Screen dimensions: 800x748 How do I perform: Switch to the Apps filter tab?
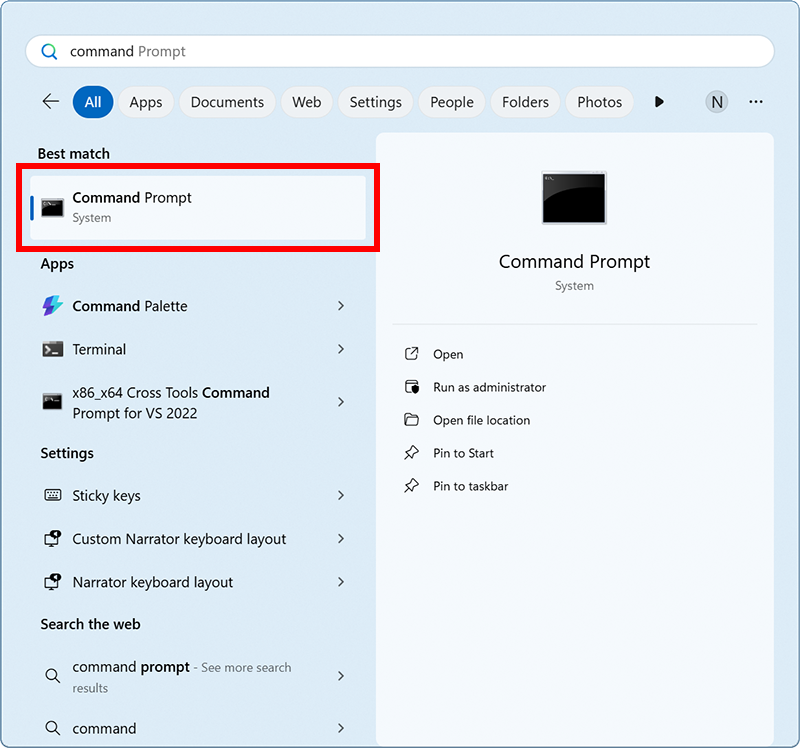pos(146,102)
